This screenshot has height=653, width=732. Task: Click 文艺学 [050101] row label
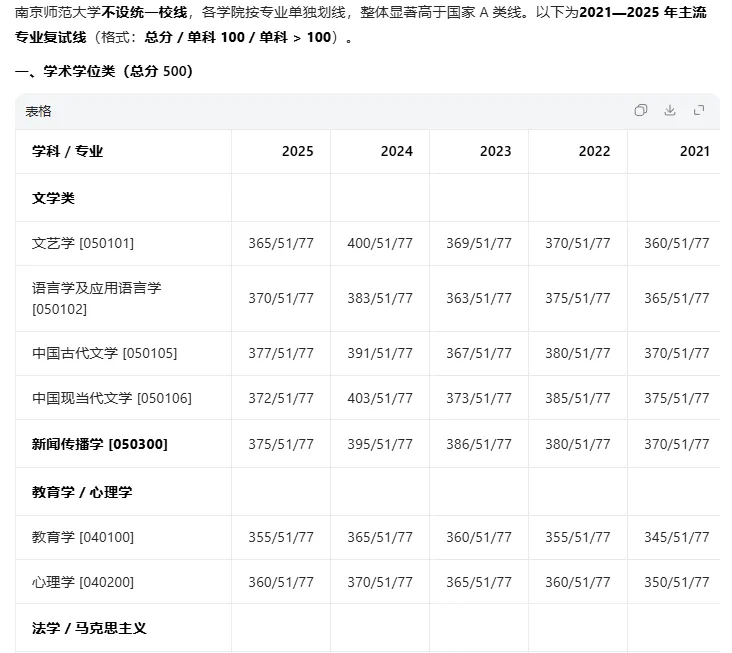tap(83, 243)
